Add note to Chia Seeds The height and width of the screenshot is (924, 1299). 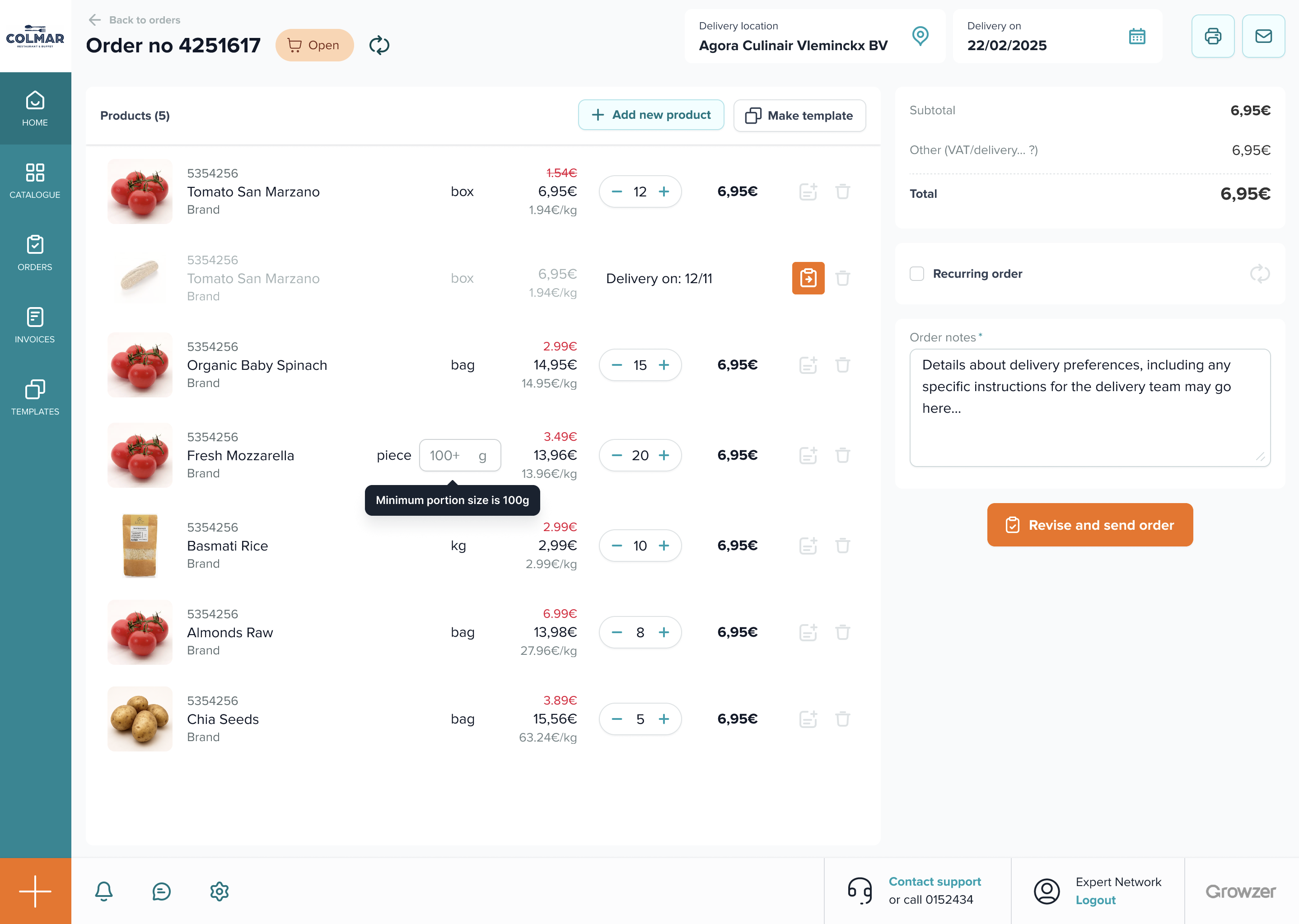click(808, 719)
